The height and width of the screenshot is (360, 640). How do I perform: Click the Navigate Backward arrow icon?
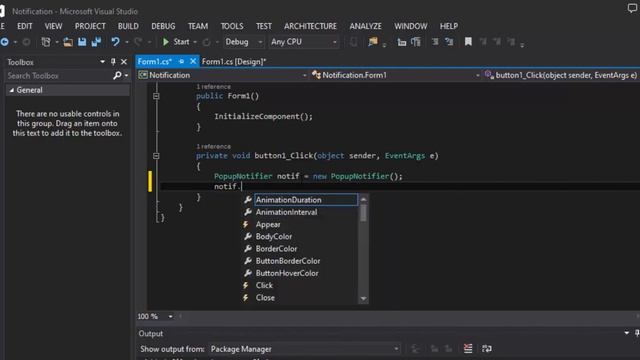coord(4,42)
